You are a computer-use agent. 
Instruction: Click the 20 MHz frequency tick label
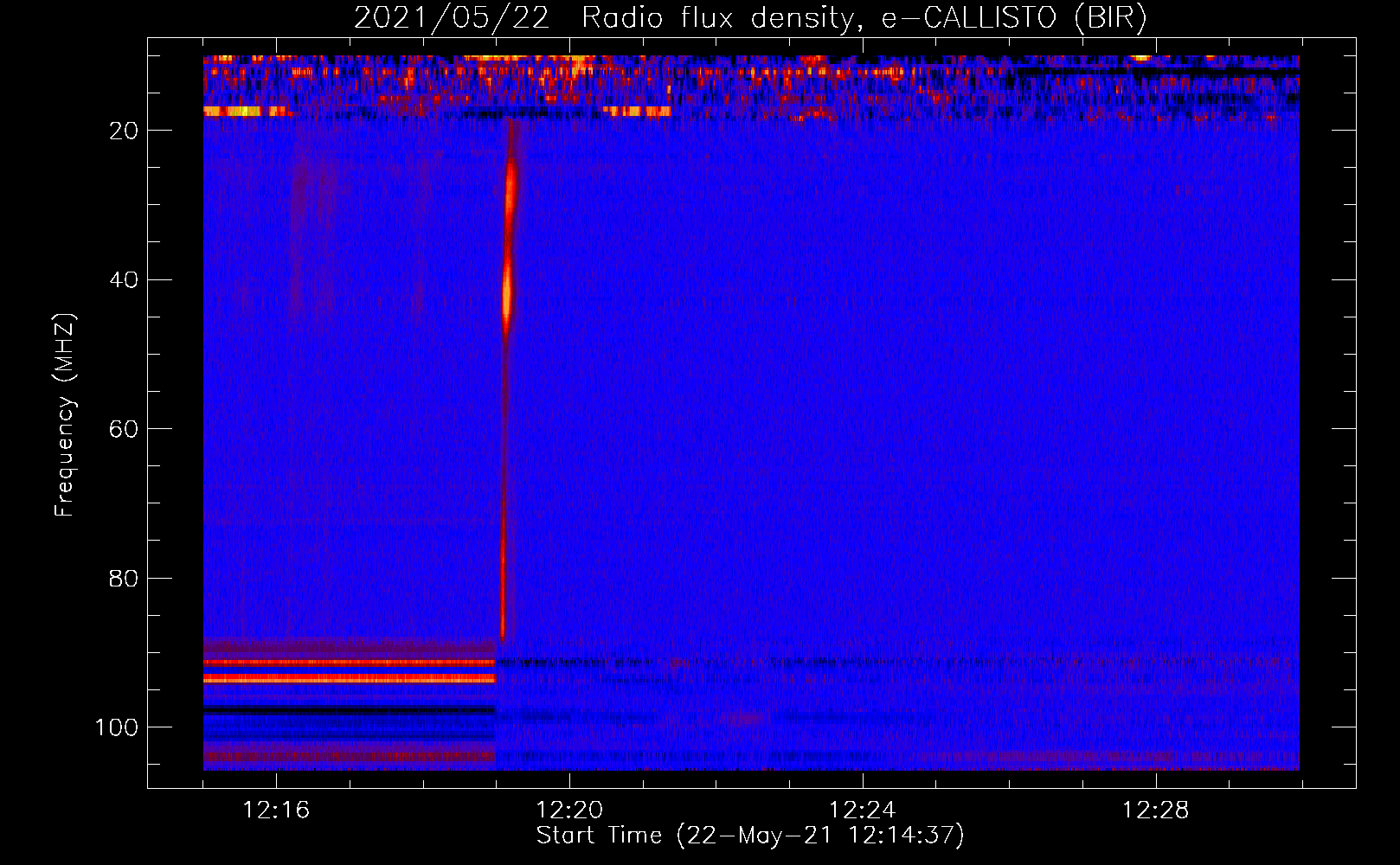[x=125, y=131]
